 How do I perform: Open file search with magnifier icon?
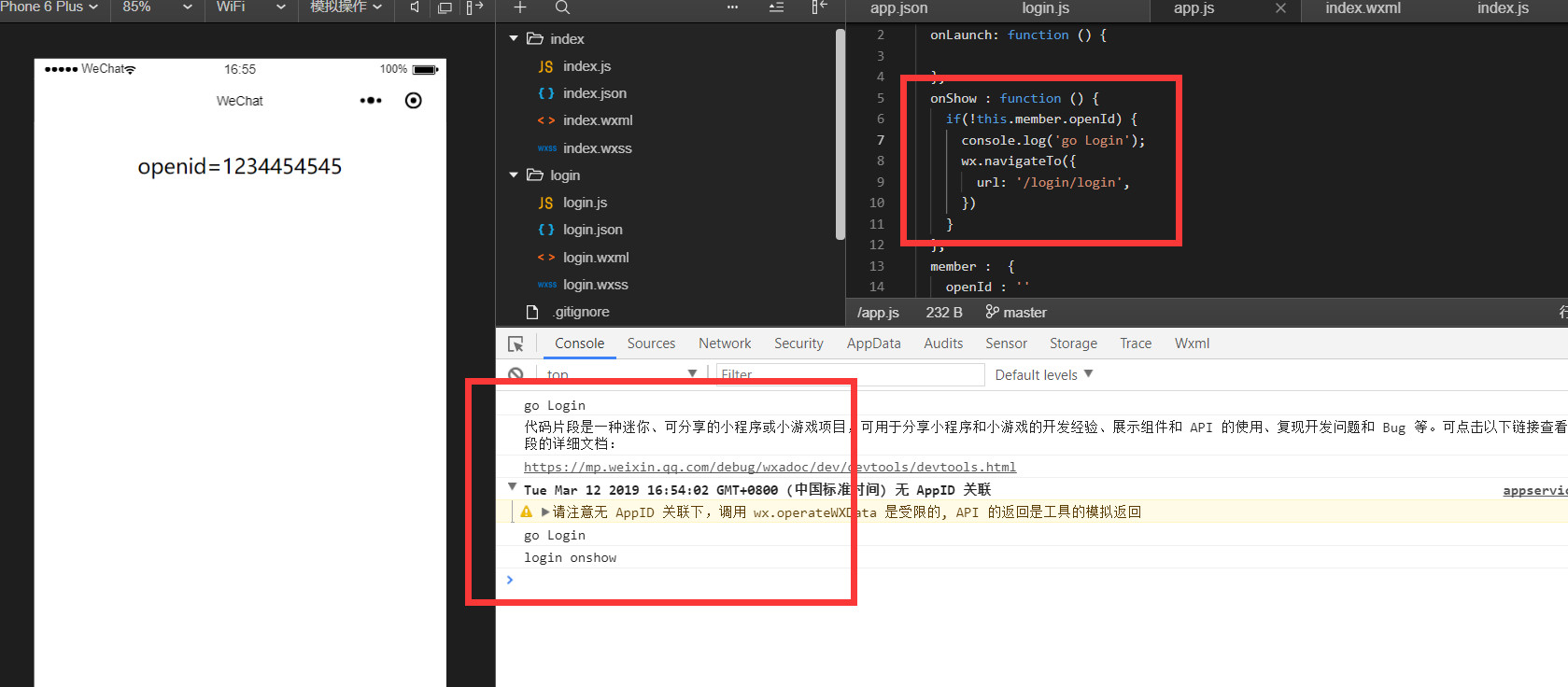pyautogui.click(x=562, y=7)
